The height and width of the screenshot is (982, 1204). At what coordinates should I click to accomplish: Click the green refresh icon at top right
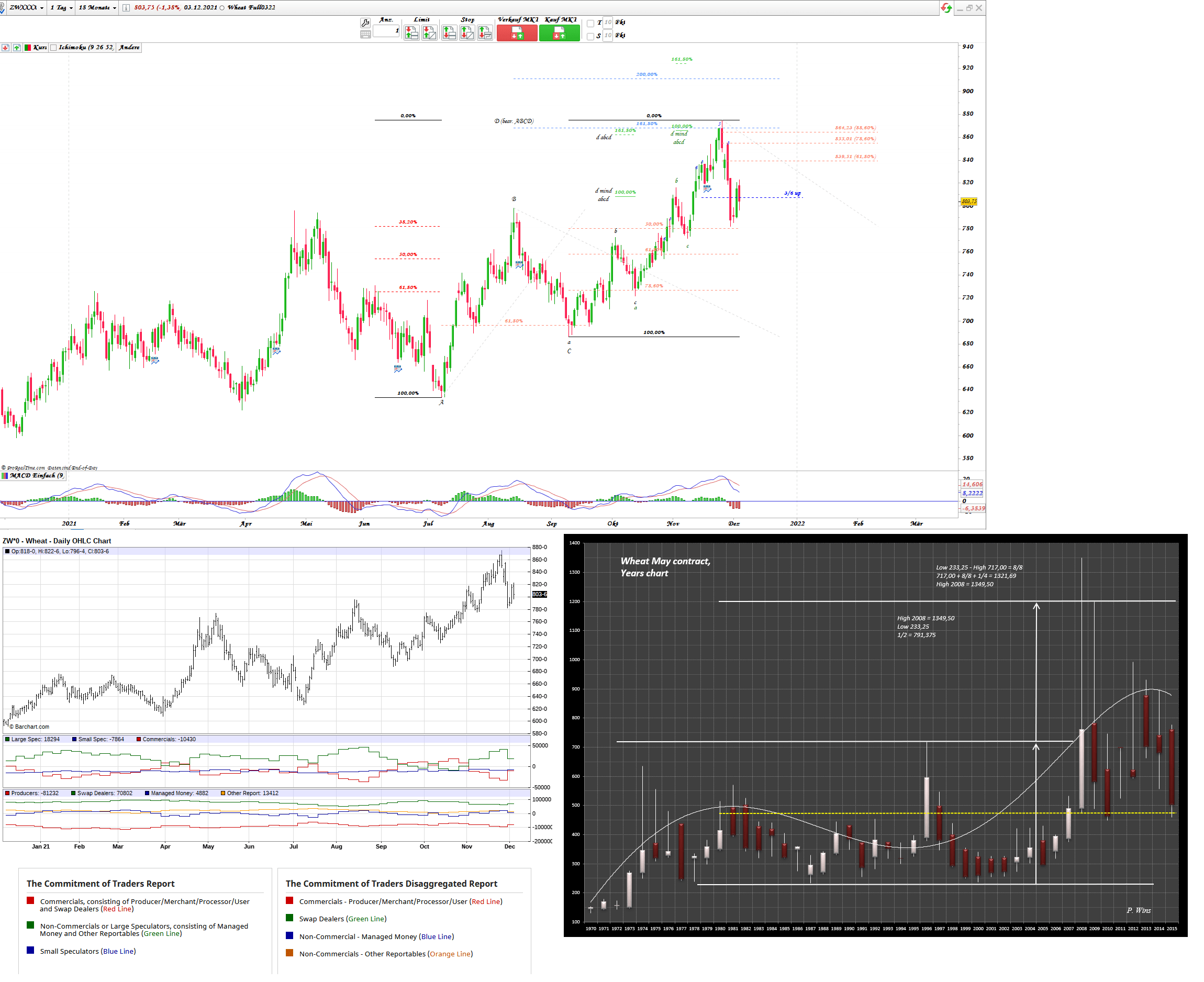click(x=945, y=8)
